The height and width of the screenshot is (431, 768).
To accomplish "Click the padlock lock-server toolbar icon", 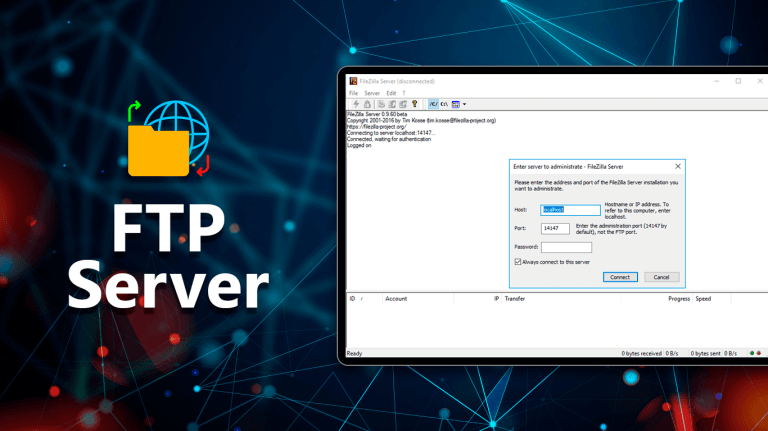I will tap(367, 104).
